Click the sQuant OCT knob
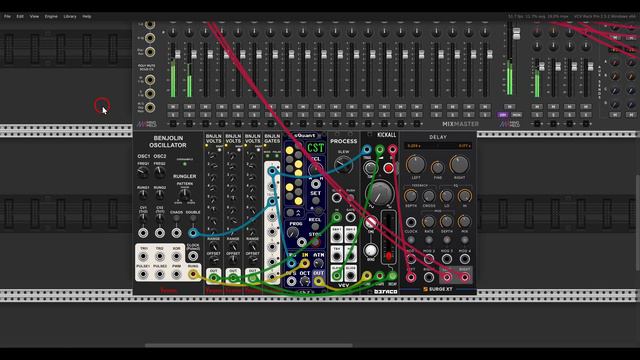 (304, 282)
